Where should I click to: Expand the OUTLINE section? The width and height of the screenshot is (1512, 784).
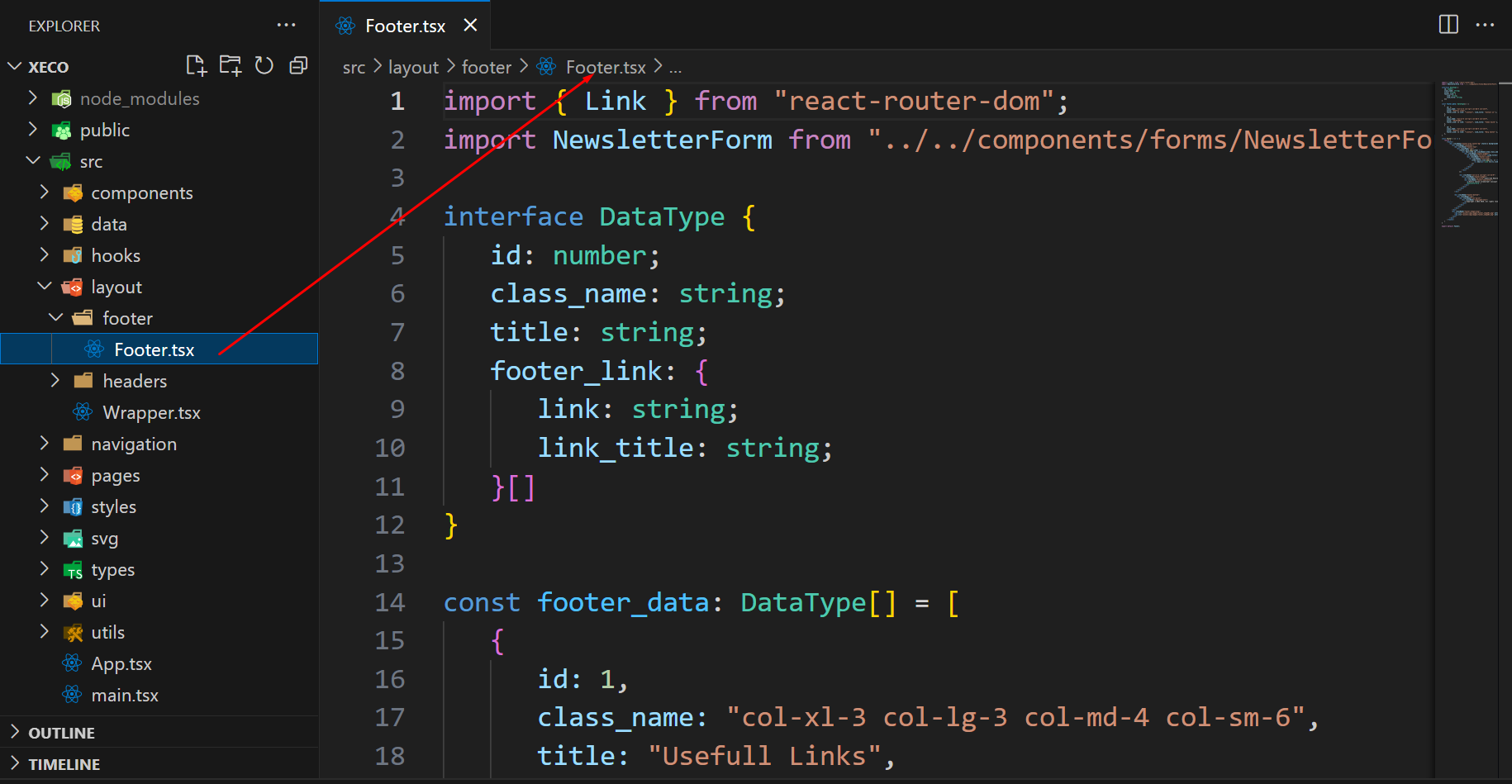tap(15, 732)
